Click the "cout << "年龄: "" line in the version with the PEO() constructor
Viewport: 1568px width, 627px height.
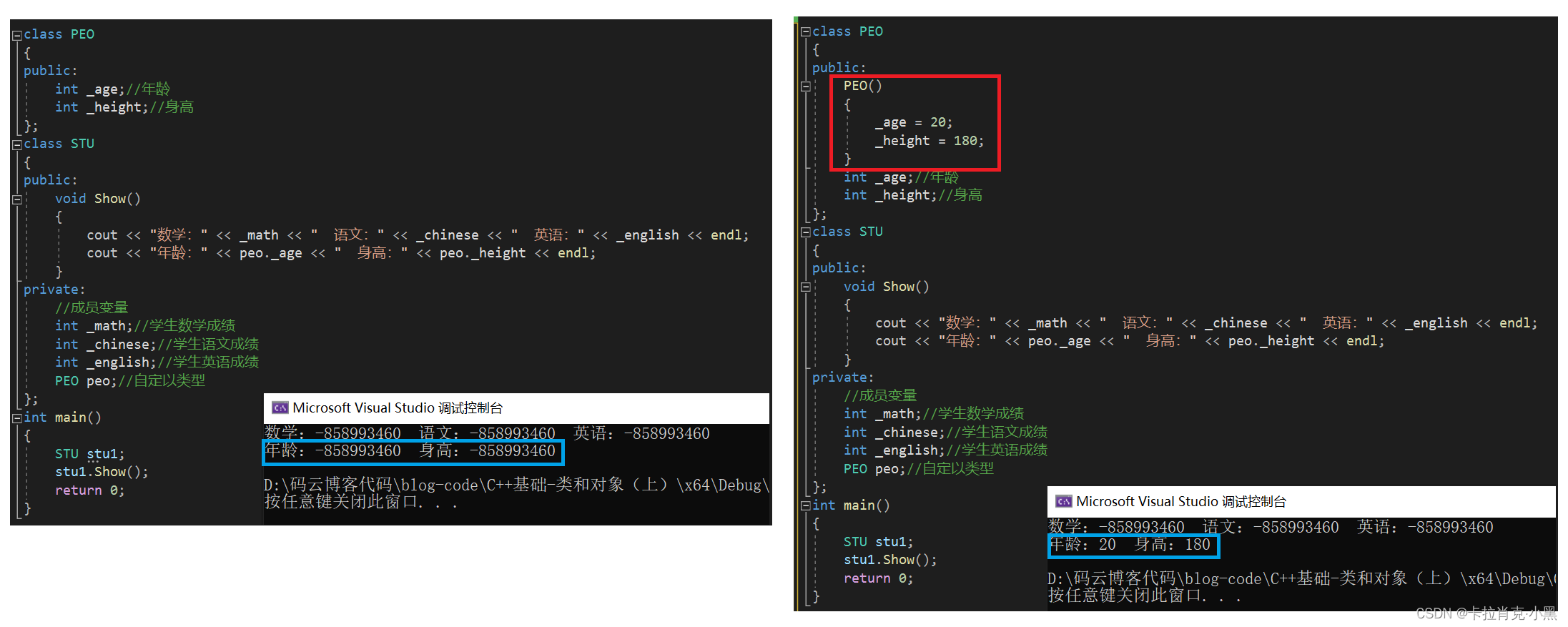pos(1130,341)
